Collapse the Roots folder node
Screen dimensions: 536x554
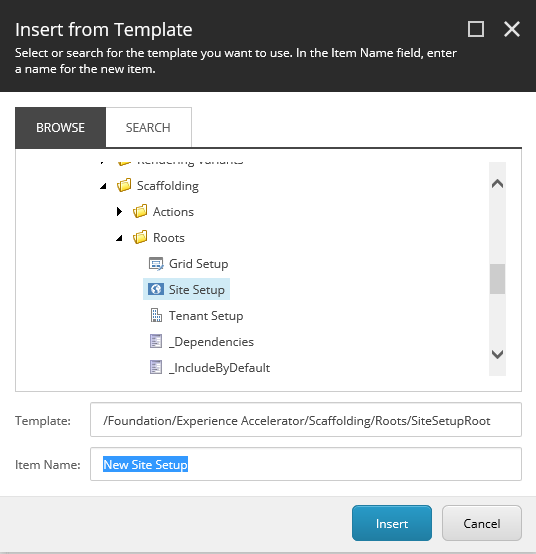tap(119, 238)
